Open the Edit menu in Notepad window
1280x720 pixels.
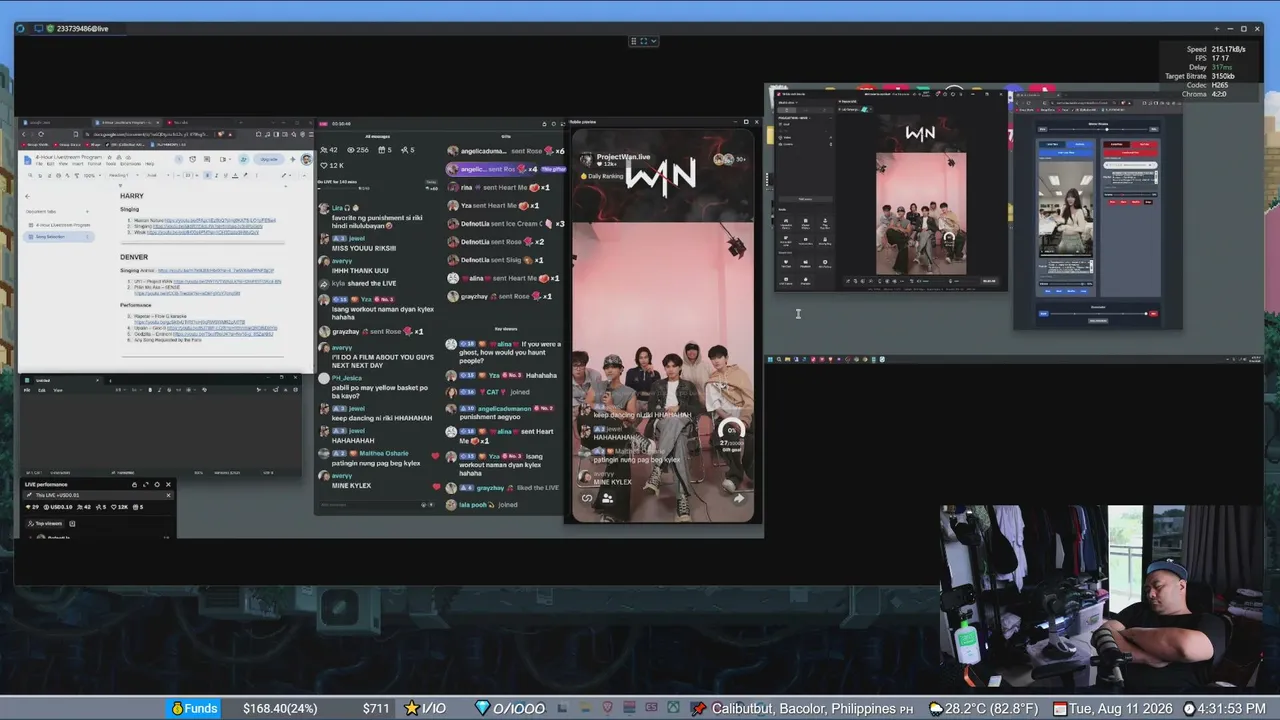click(42, 390)
